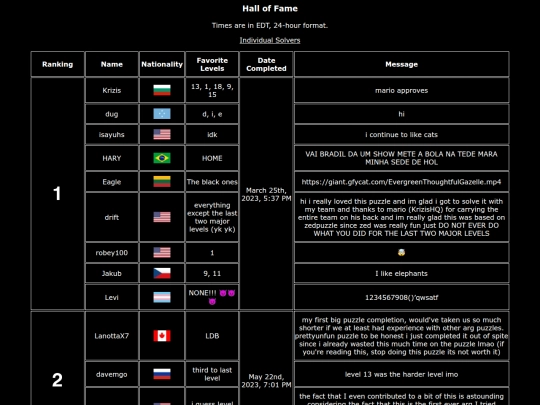Screen dimensions: 540x405
Task: Click the '9, 11' favorite levels cell
Action: [212, 273]
